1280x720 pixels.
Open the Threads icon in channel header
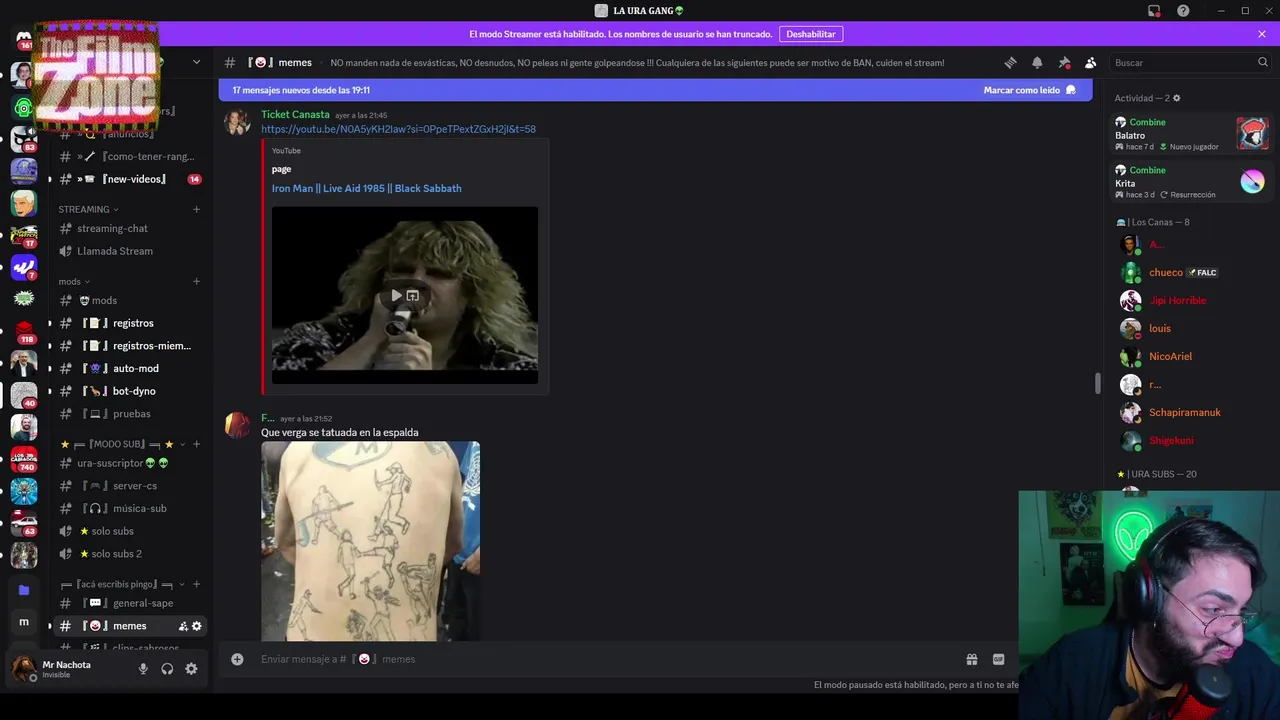[x=1010, y=62]
